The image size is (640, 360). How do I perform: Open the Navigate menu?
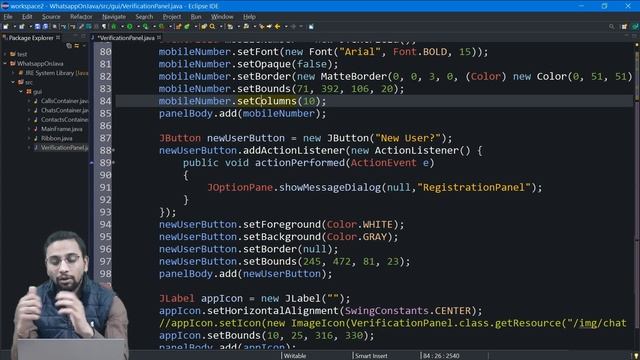(114, 17)
